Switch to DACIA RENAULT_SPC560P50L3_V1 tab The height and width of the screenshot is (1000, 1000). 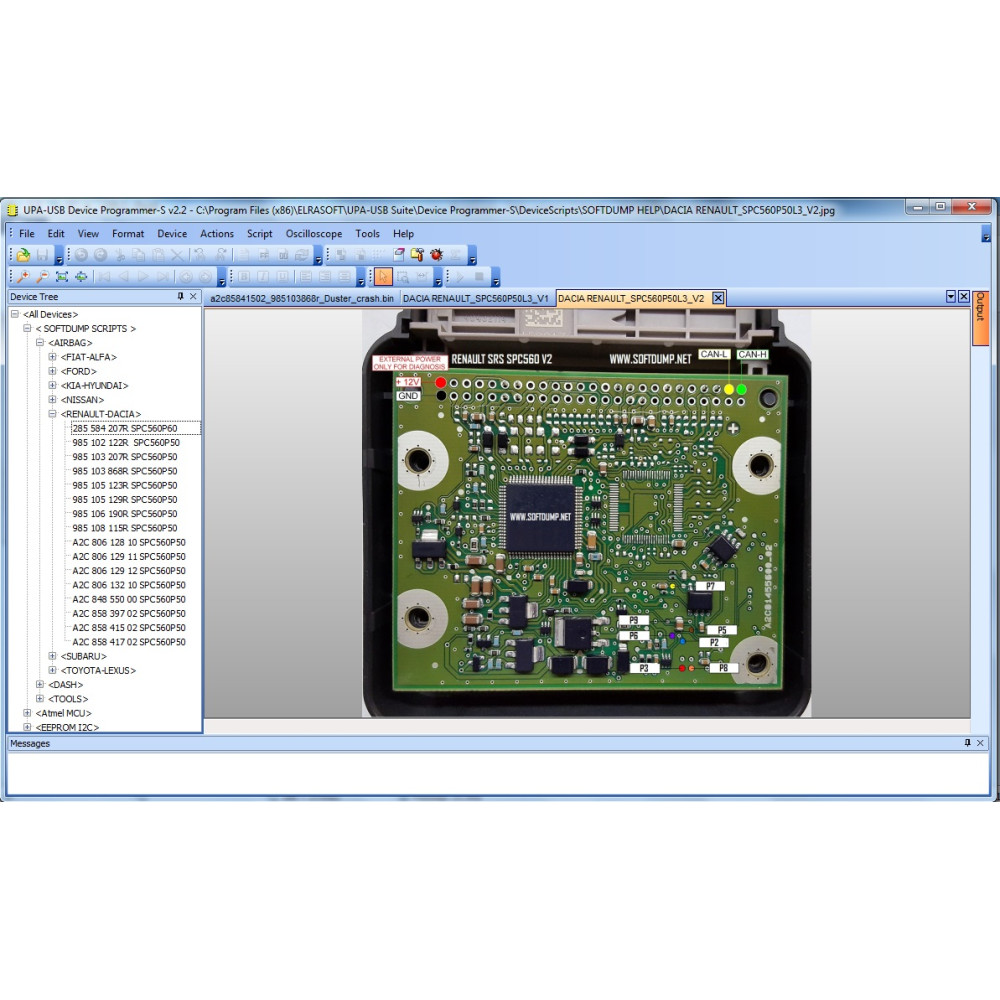point(476,298)
